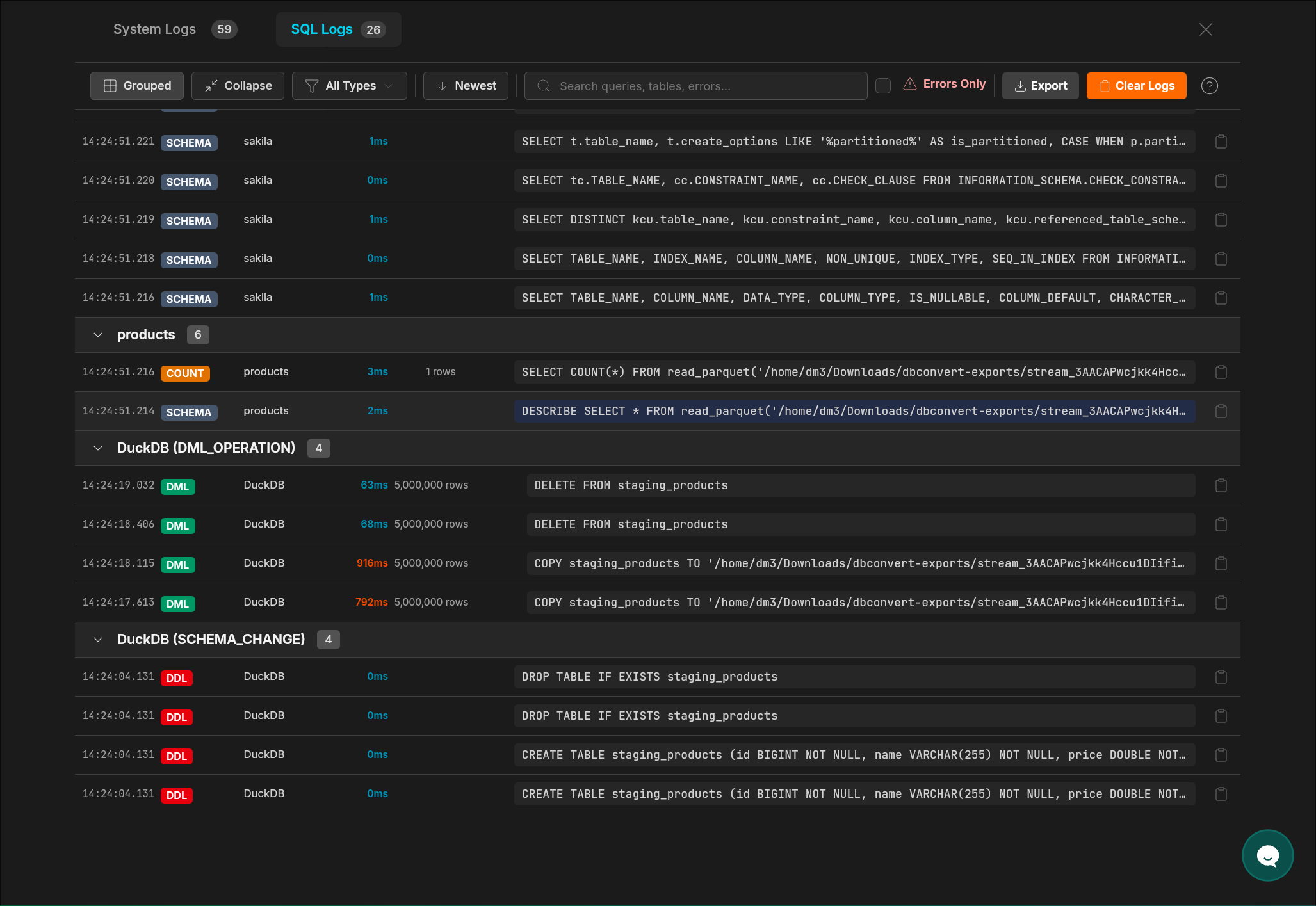Click the first DDL badge at 14:24:04.131
This screenshot has width=1316, height=906.
pyautogui.click(x=177, y=678)
